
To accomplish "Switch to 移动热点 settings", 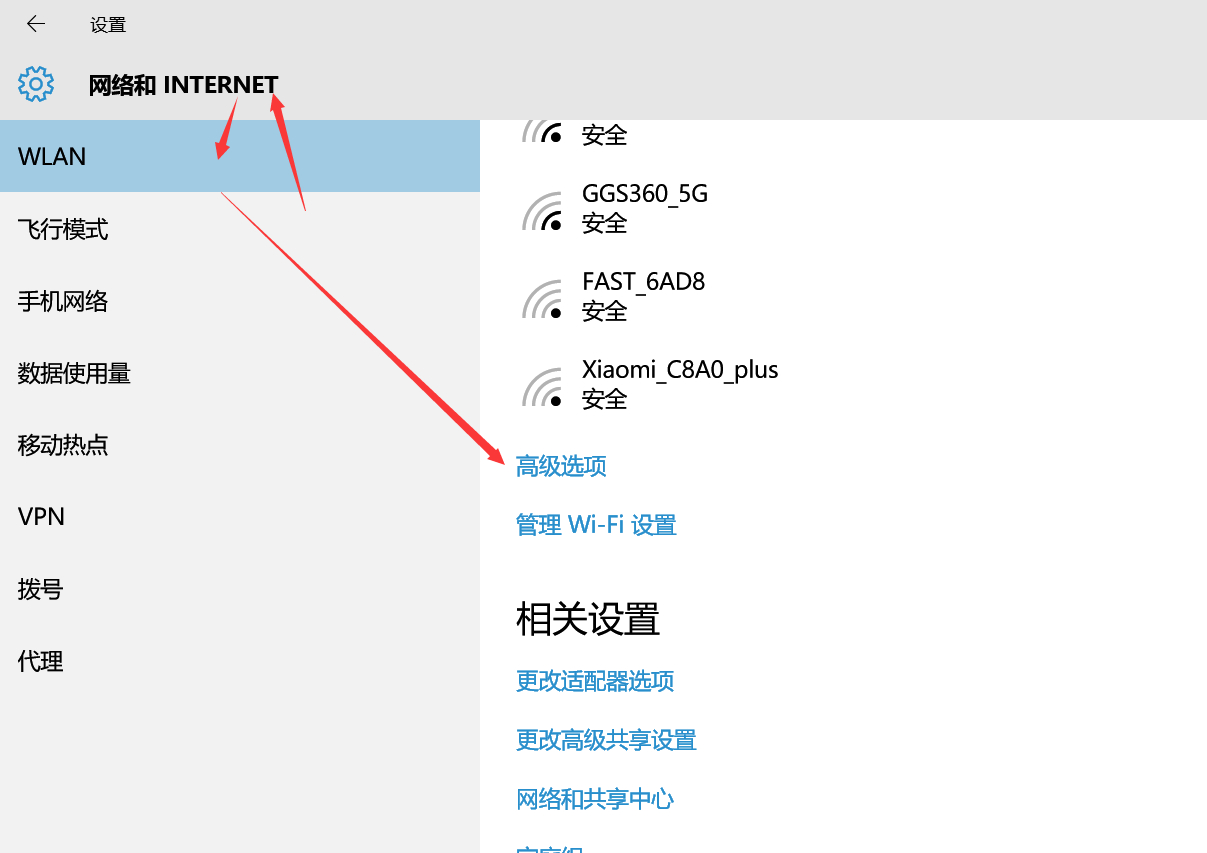I will pyautogui.click(x=63, y=446).
